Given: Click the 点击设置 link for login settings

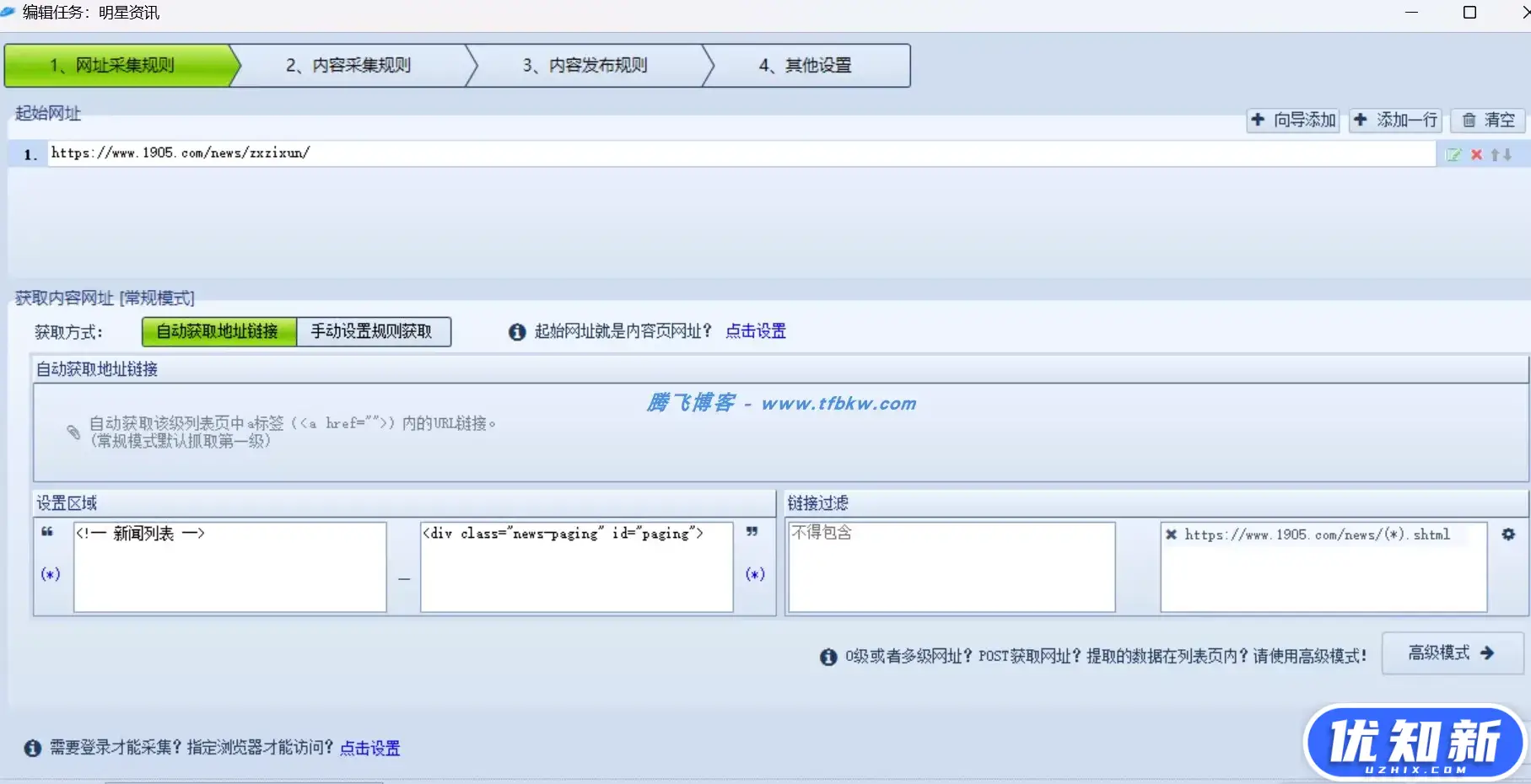Looking at the screenshot, I should [369, 748].
